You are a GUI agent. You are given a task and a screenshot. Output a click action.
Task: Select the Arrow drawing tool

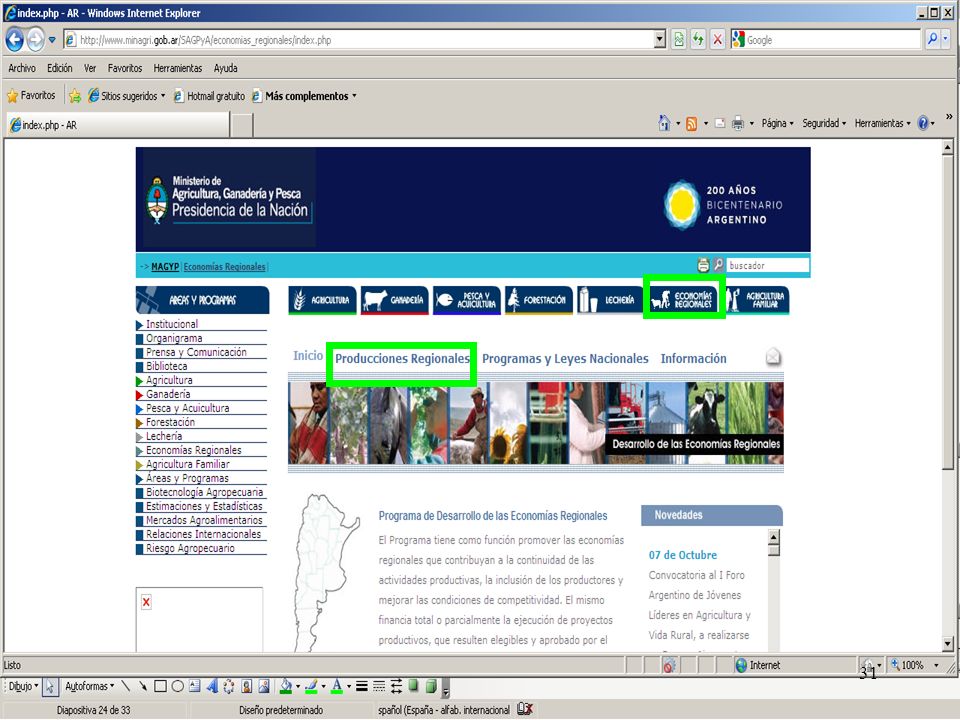click(143, 686)
